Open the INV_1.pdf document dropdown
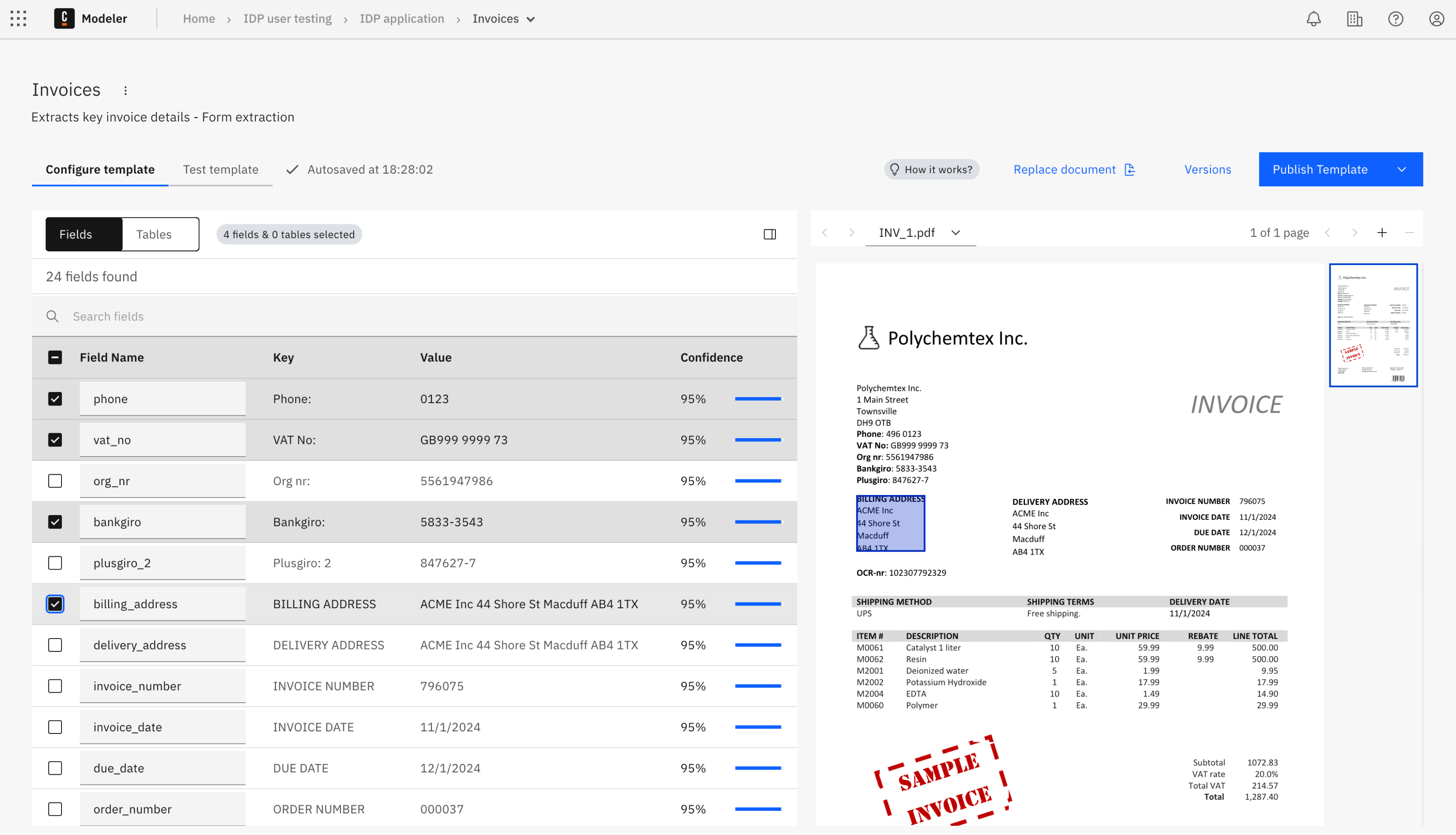 point(920,233)
